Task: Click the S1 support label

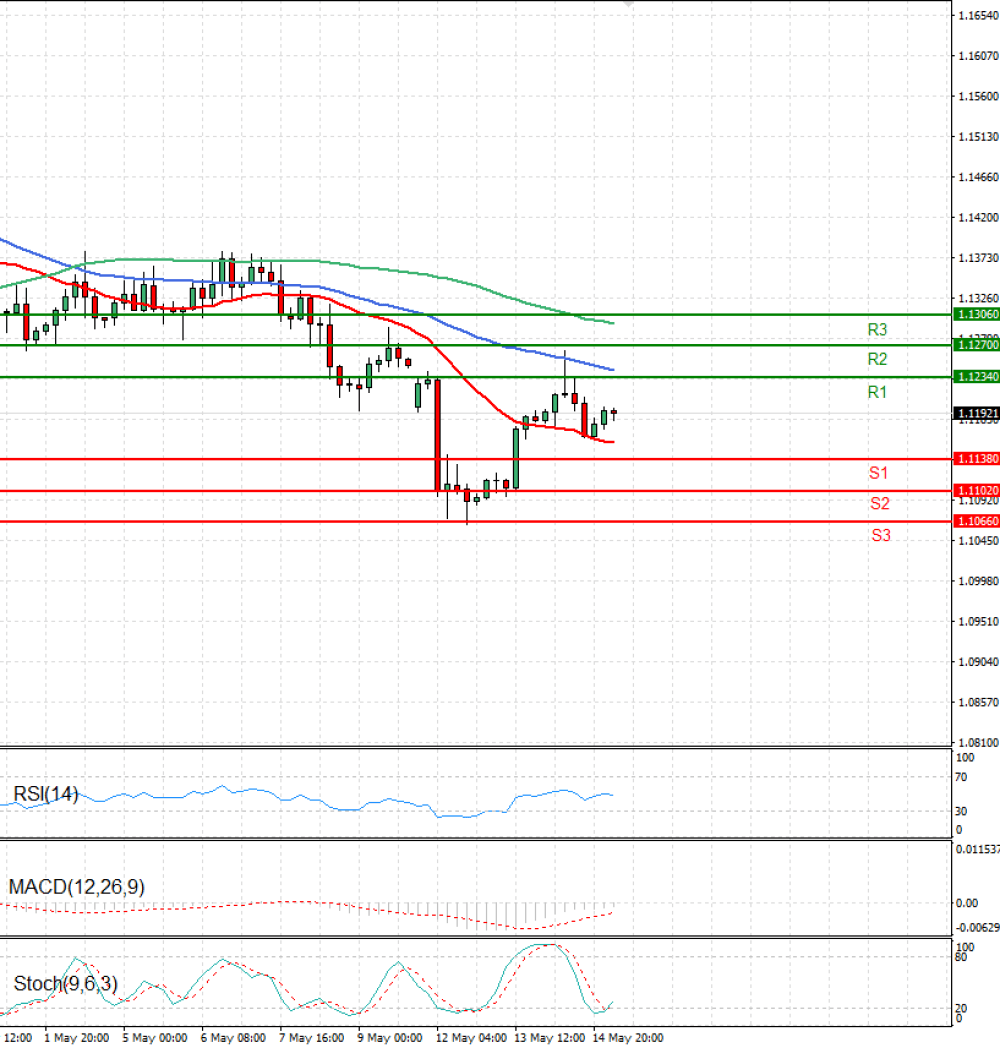Action: (x=878, y=473)
